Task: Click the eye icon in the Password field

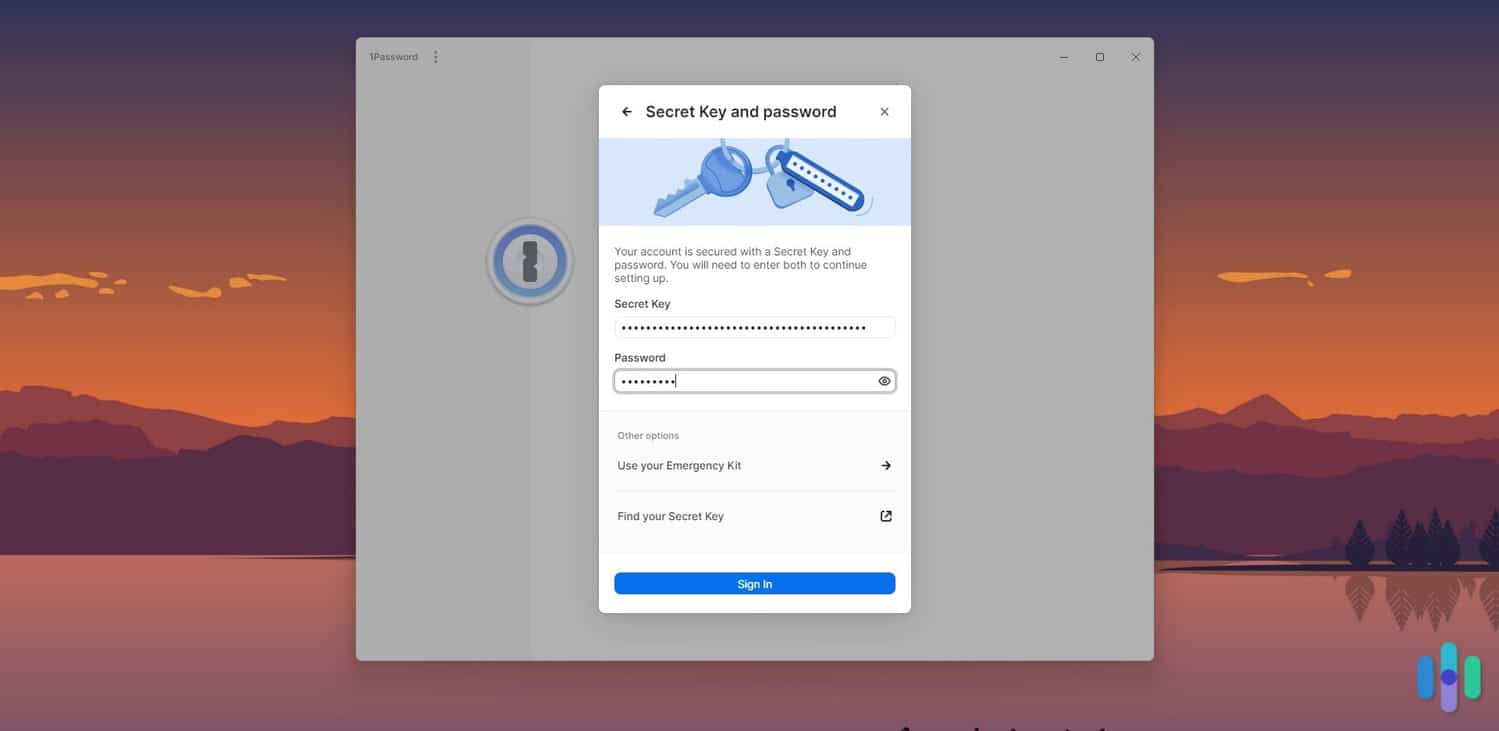Action: tap(883, 381)
